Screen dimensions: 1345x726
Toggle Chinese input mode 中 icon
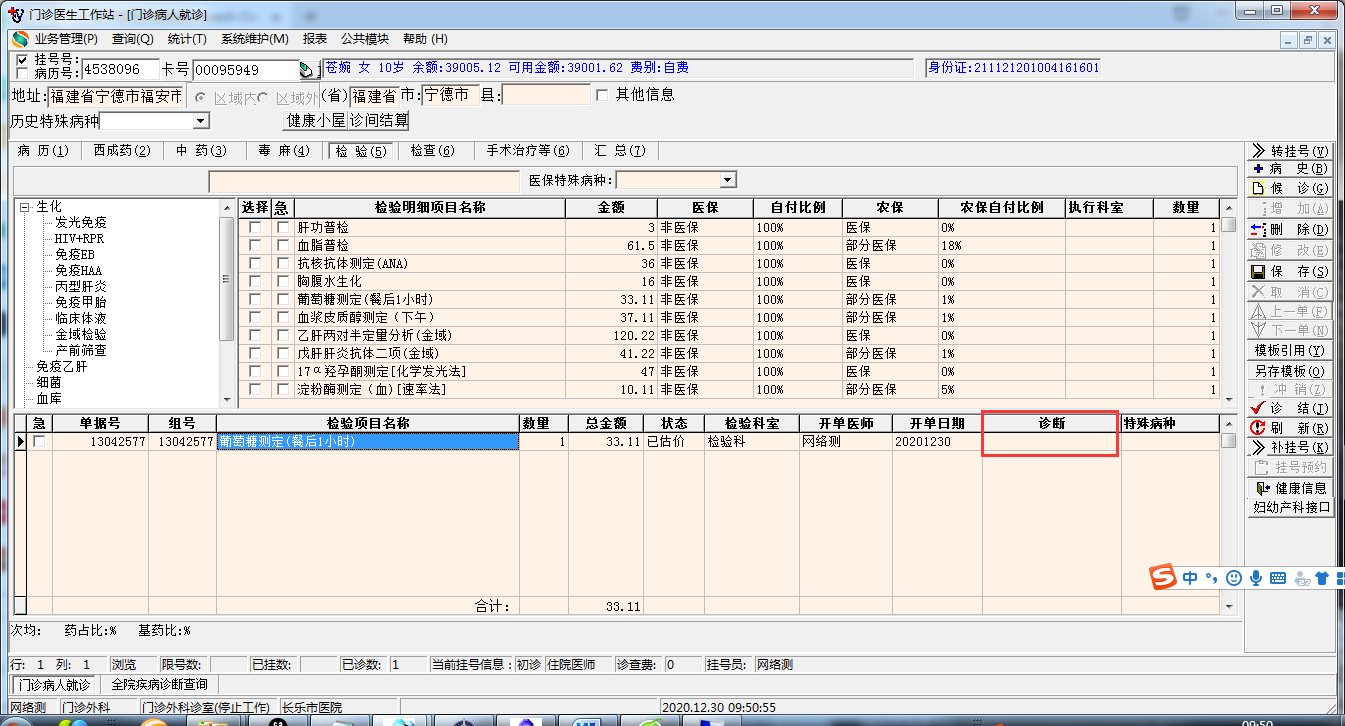[x=1190, y=577]
